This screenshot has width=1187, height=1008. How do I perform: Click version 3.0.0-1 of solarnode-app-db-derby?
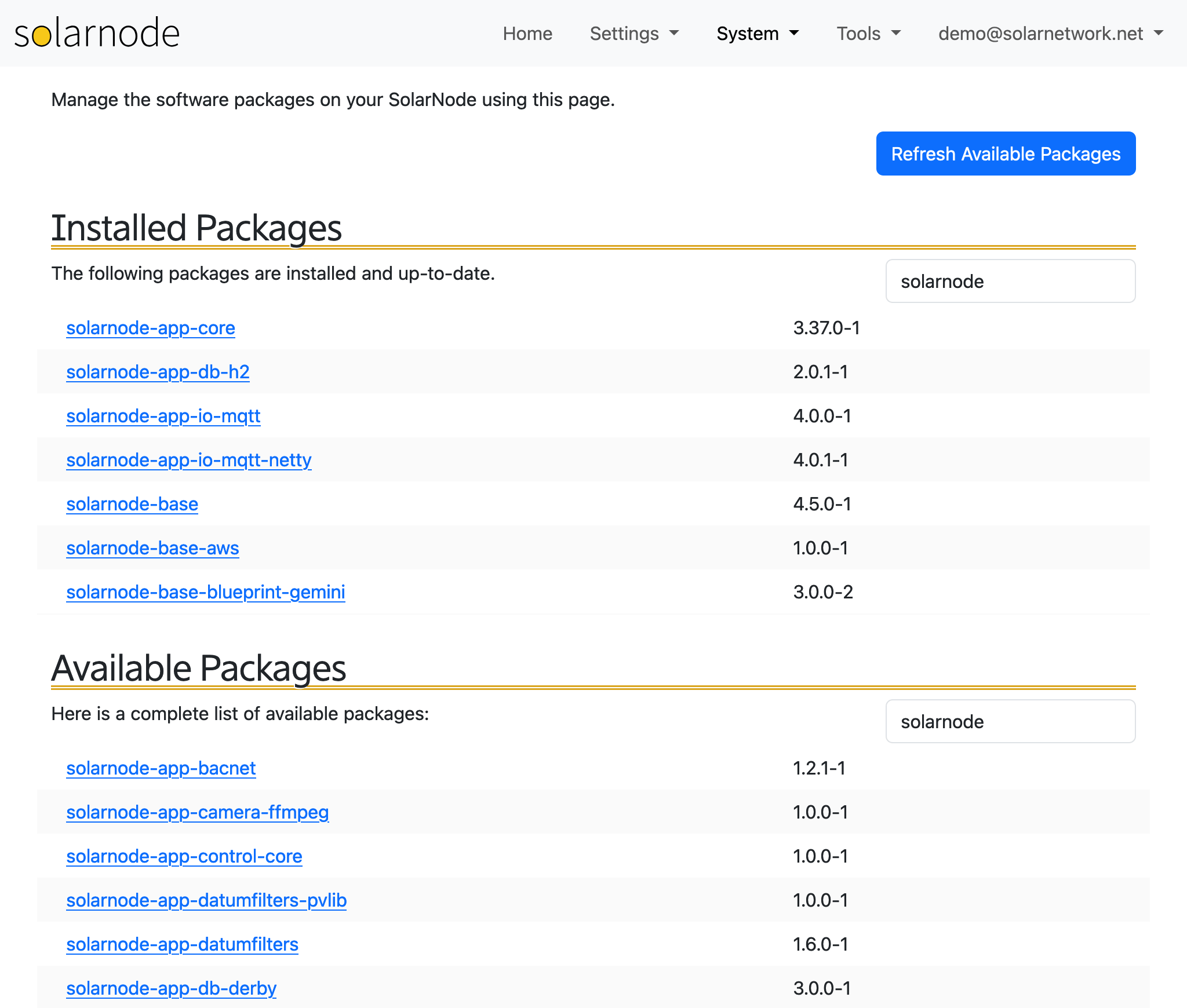(x=822, y=988)
